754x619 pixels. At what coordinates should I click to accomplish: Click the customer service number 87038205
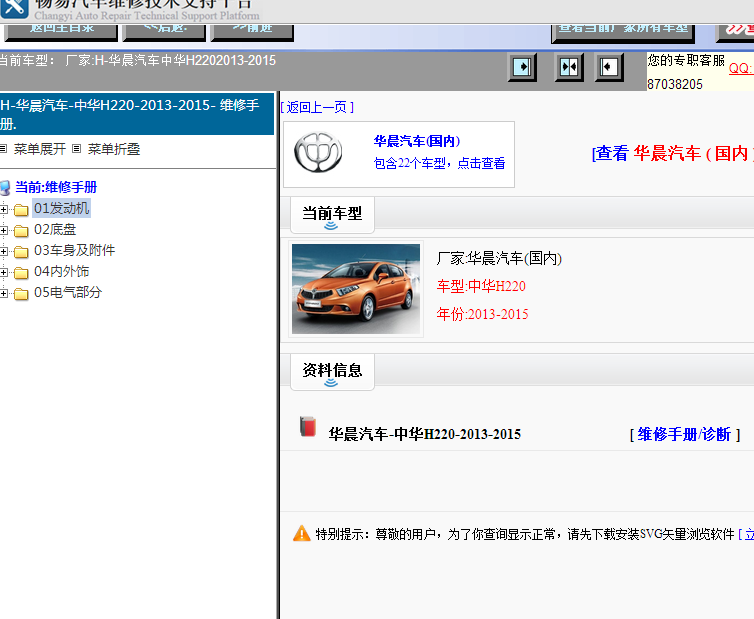[675, 84]
